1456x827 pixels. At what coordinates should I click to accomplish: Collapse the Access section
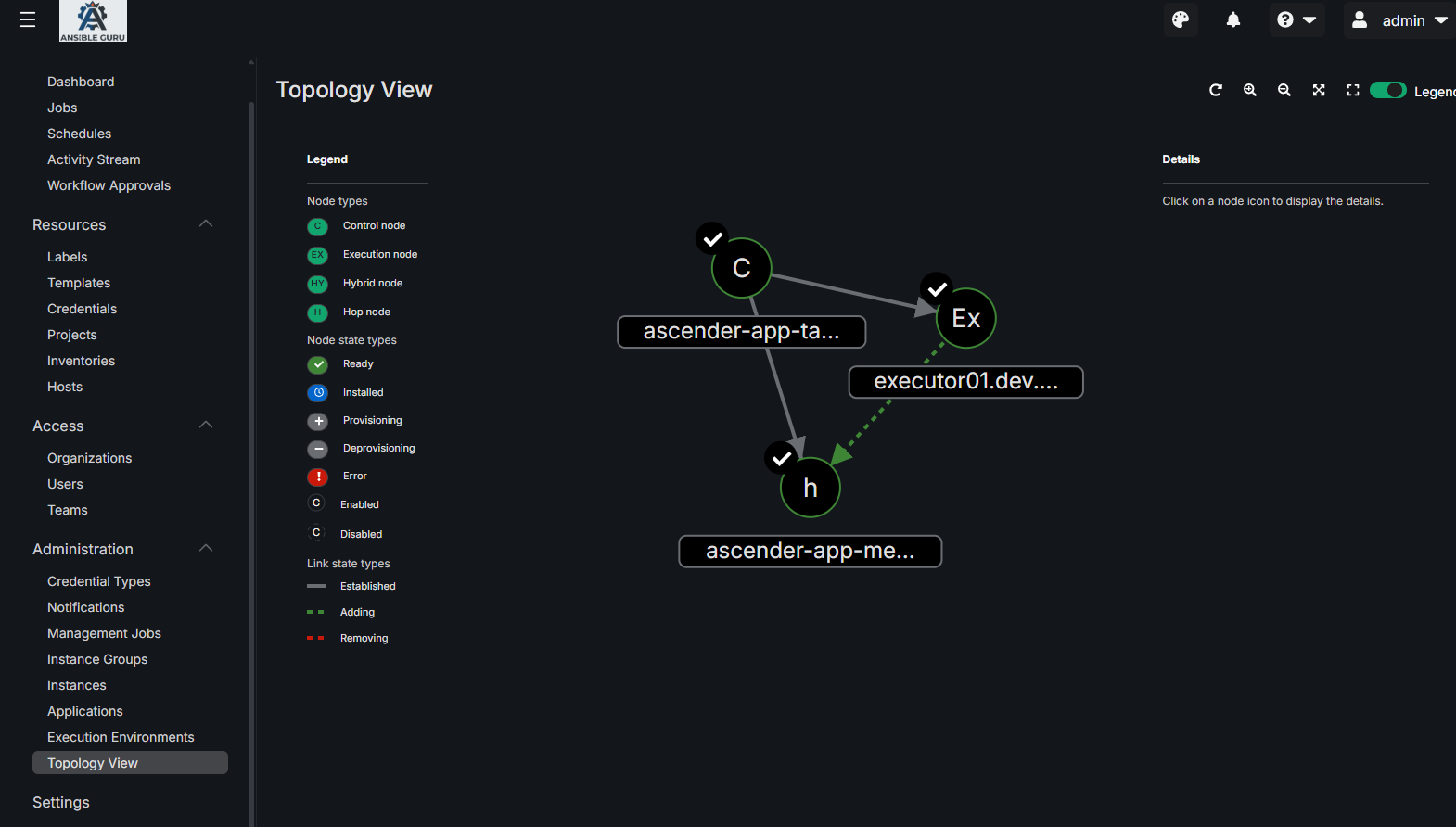[x=206, y=426]
